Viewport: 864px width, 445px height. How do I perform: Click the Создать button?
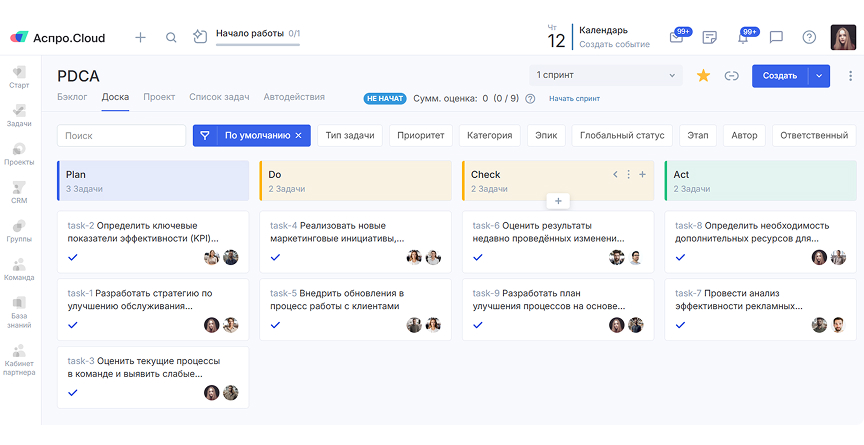click(x=779, y=75)
